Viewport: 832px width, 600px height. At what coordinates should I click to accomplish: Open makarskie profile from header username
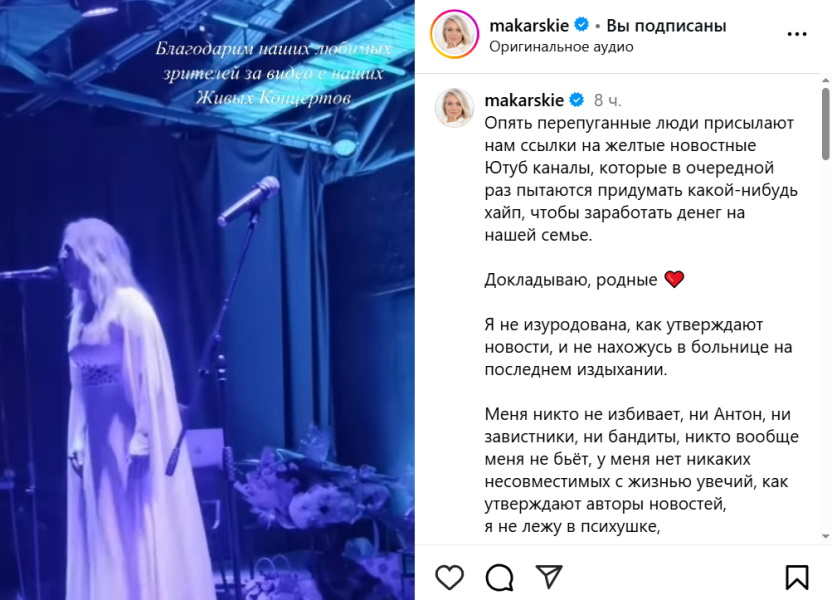529,25
